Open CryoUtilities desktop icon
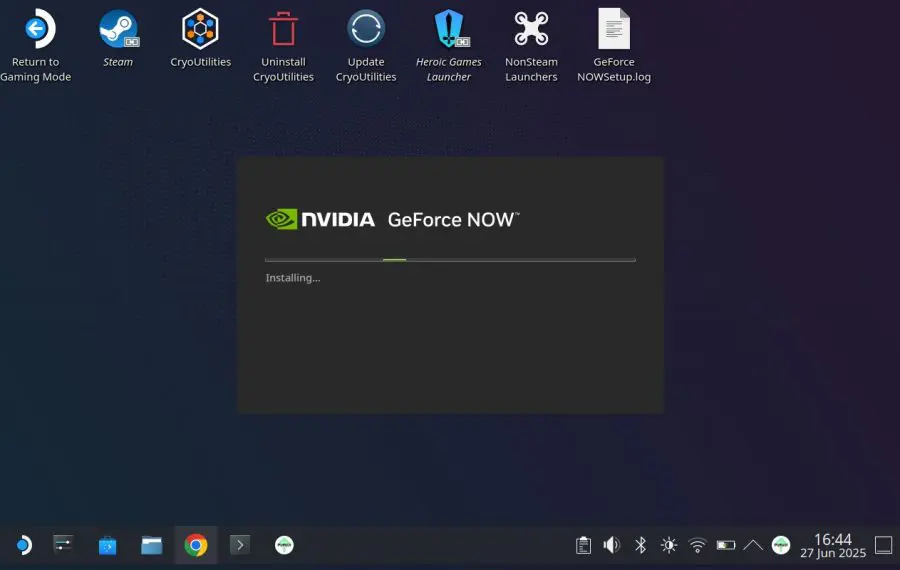Image resolution: width=900 pixels, height=570 pixels. pos(200,39)
